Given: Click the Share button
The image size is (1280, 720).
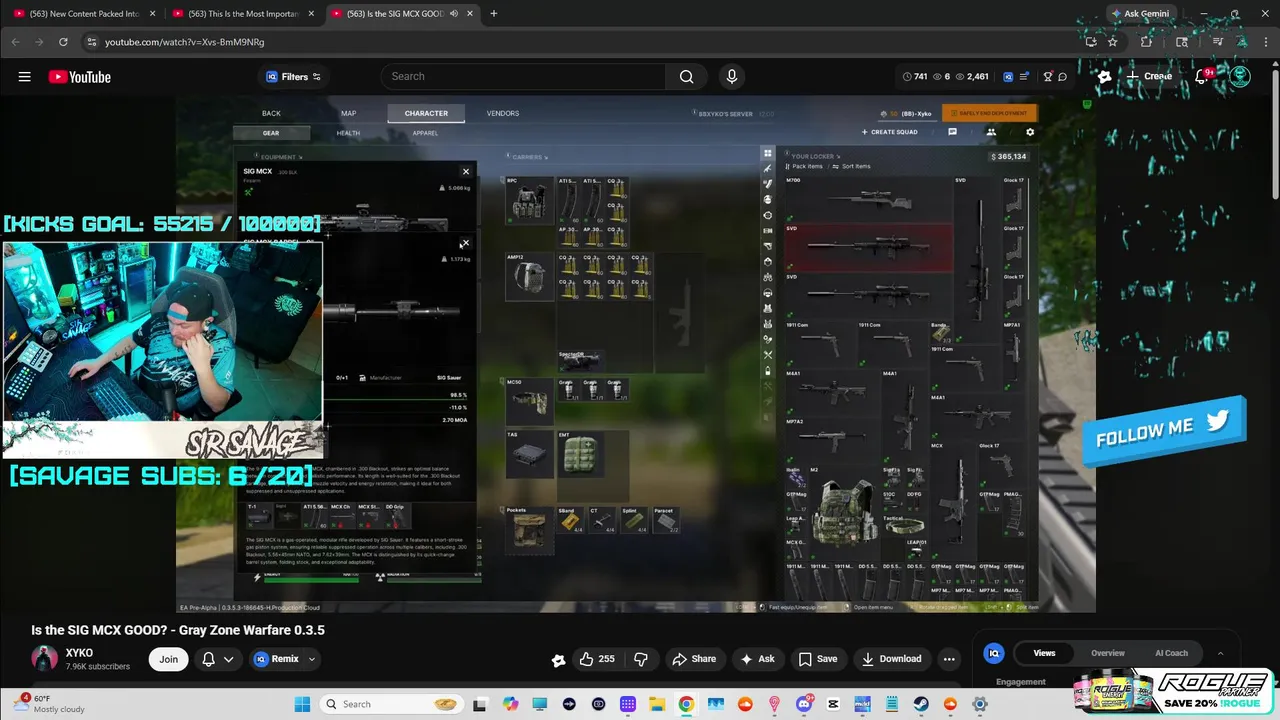Looking at the screenshot, I should click(694, 659).
